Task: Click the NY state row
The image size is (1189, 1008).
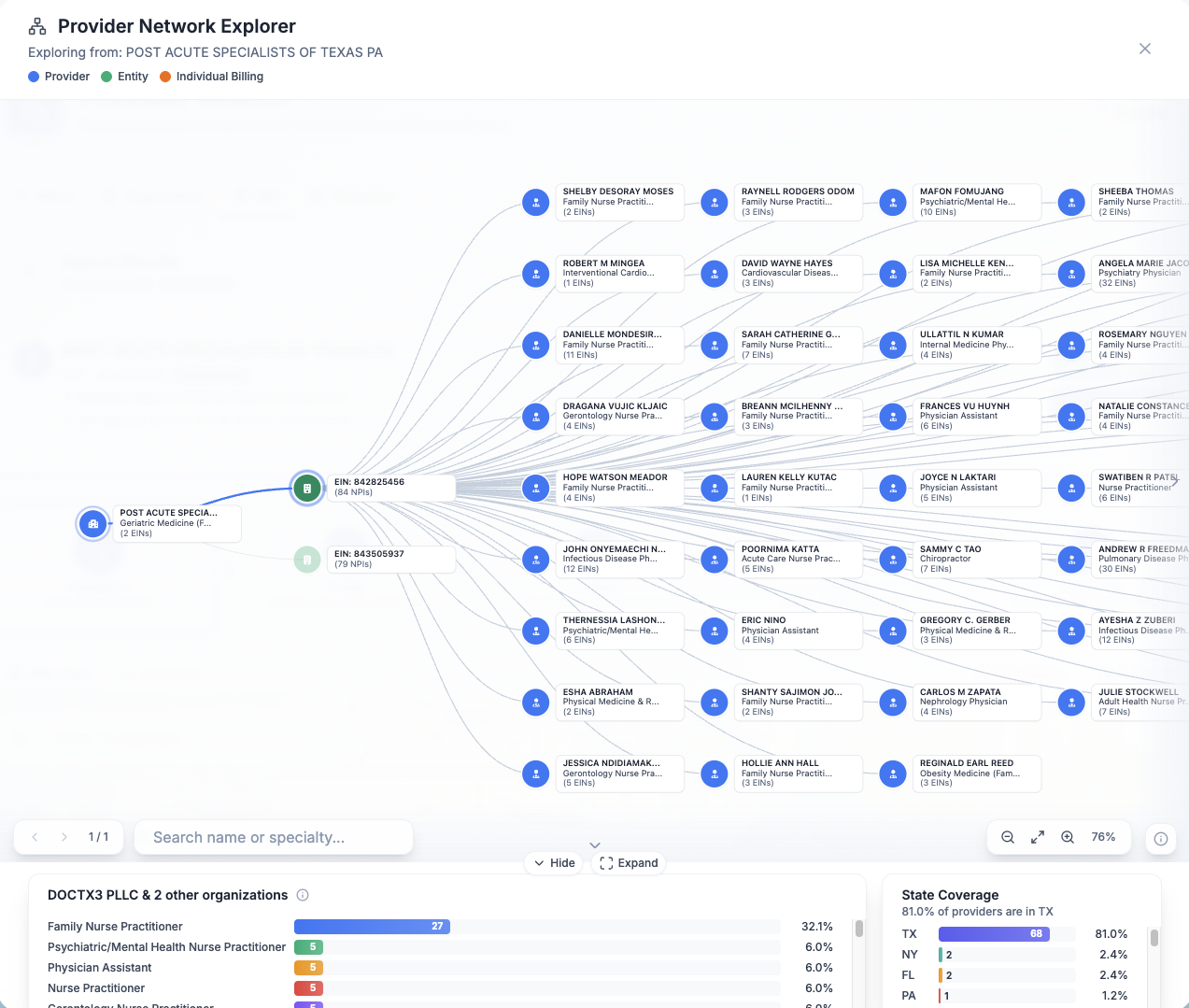Action: pos(1014,955)
